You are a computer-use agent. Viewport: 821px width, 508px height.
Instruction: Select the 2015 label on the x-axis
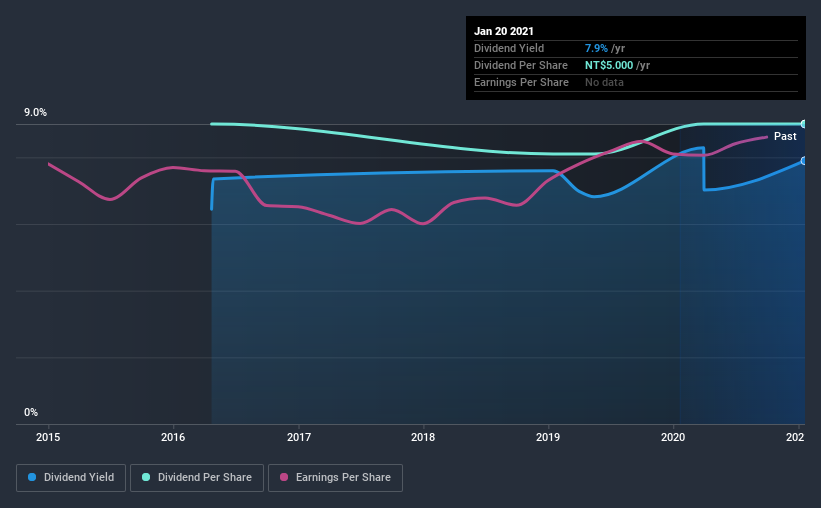(x=48, y=437)
